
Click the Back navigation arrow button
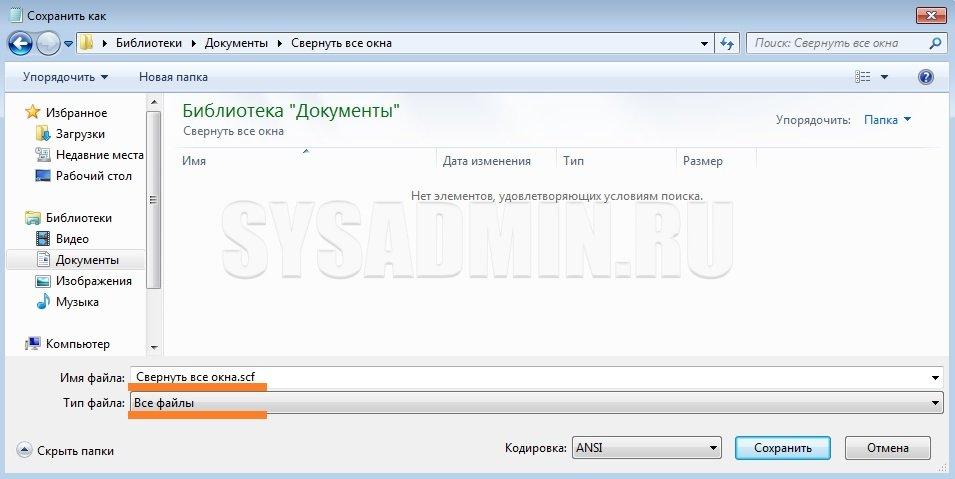20,43
